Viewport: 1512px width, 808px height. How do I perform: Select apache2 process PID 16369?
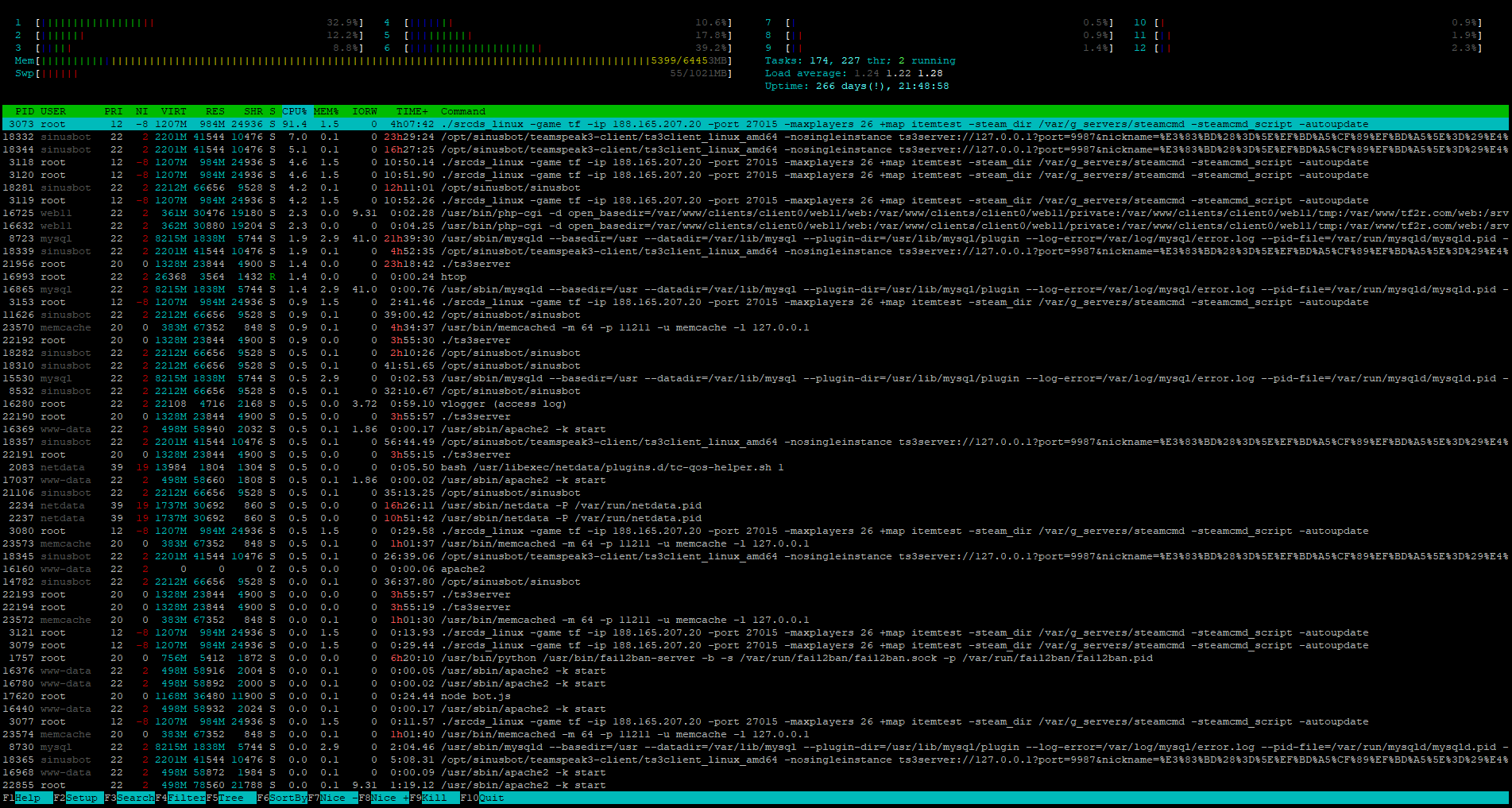(756, 429)
